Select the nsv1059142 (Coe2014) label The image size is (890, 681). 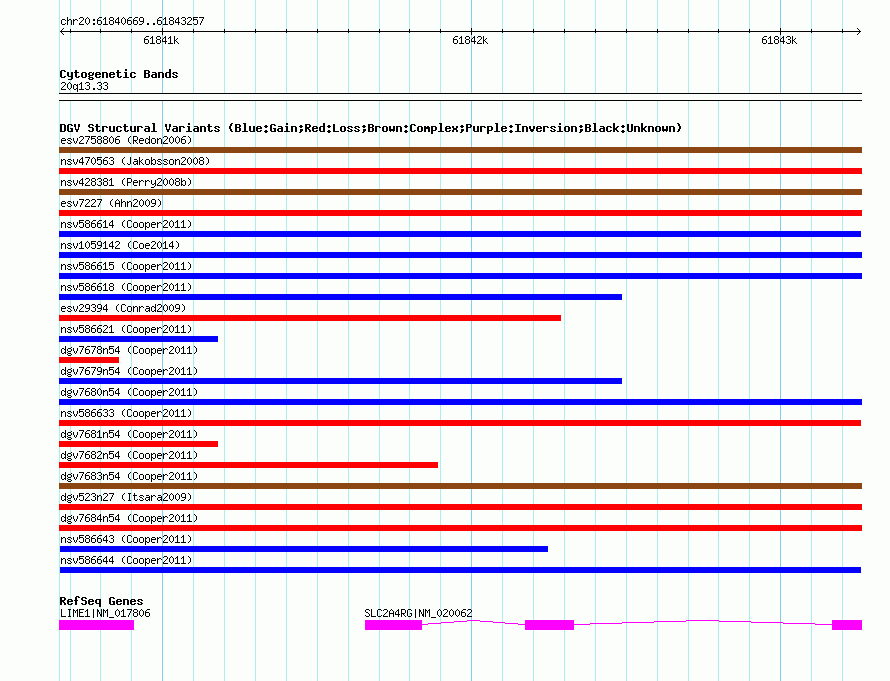120,245
